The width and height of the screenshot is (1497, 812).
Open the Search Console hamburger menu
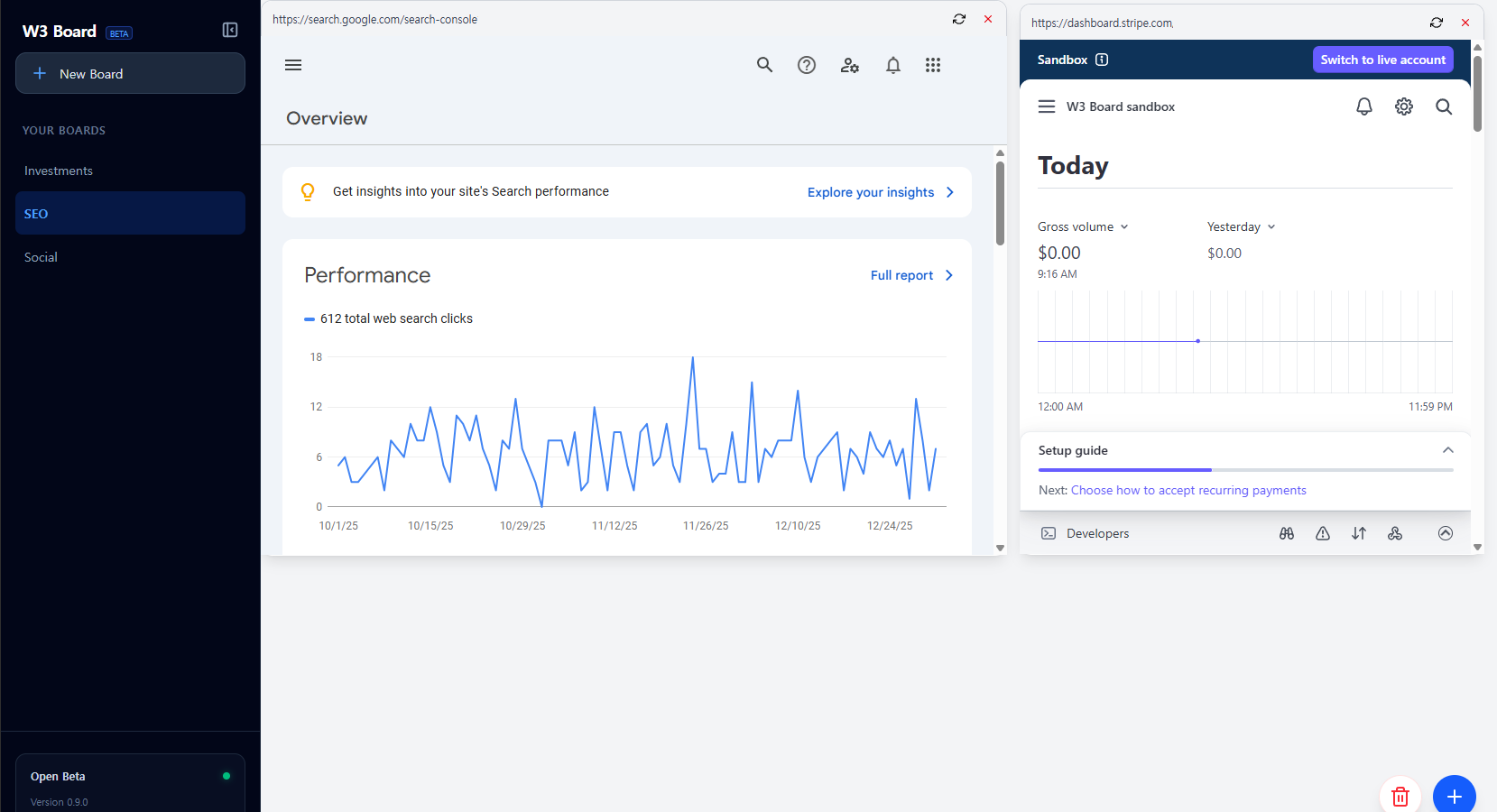point(293,65)
